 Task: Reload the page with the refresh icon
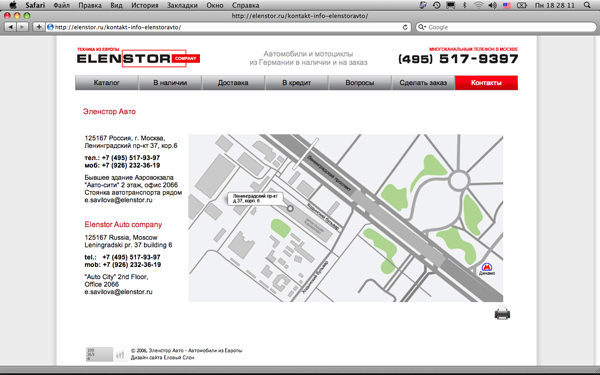(405, 27)
